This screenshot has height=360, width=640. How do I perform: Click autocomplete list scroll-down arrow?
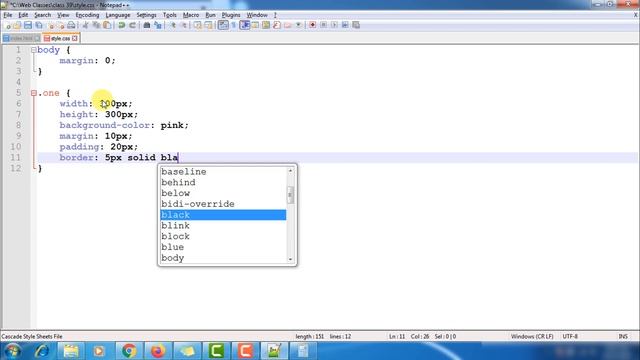pyautogui.click(x=290, y=259)
